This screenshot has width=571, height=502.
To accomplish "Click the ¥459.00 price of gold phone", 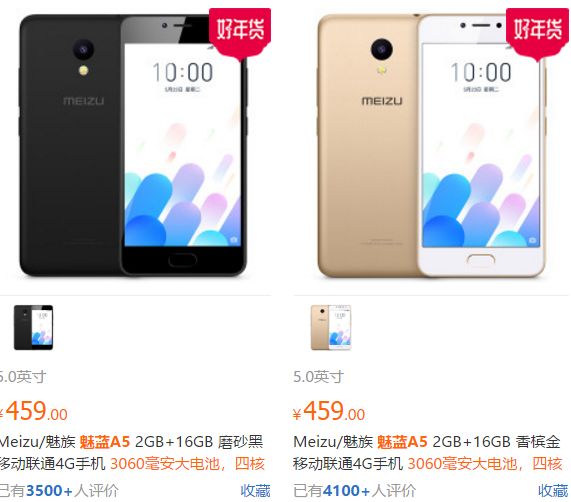I will [329, 411].
